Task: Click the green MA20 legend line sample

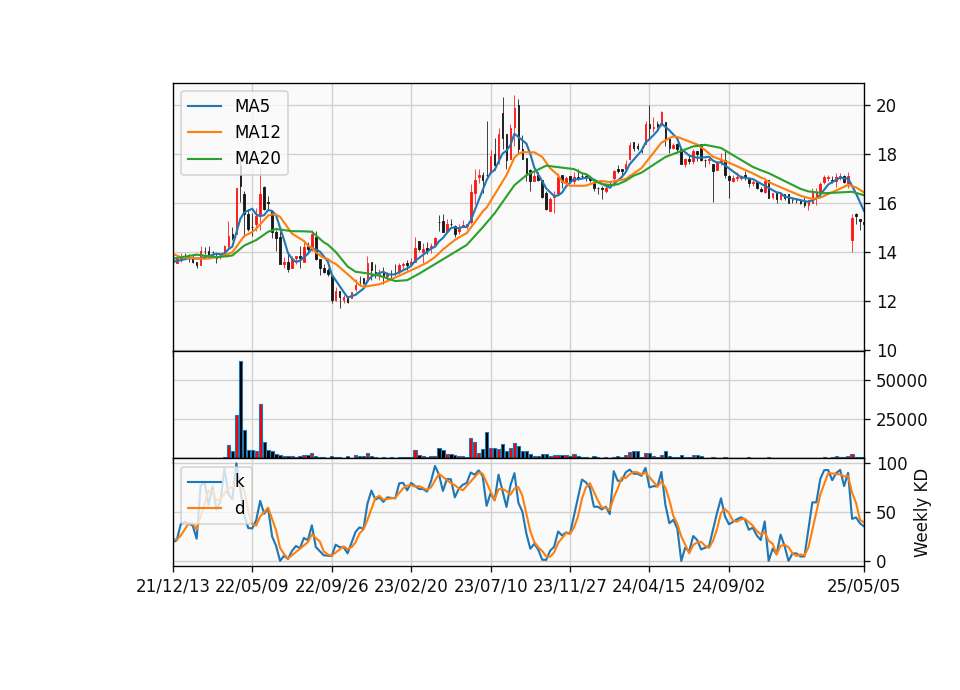Action: click(204, 159)
